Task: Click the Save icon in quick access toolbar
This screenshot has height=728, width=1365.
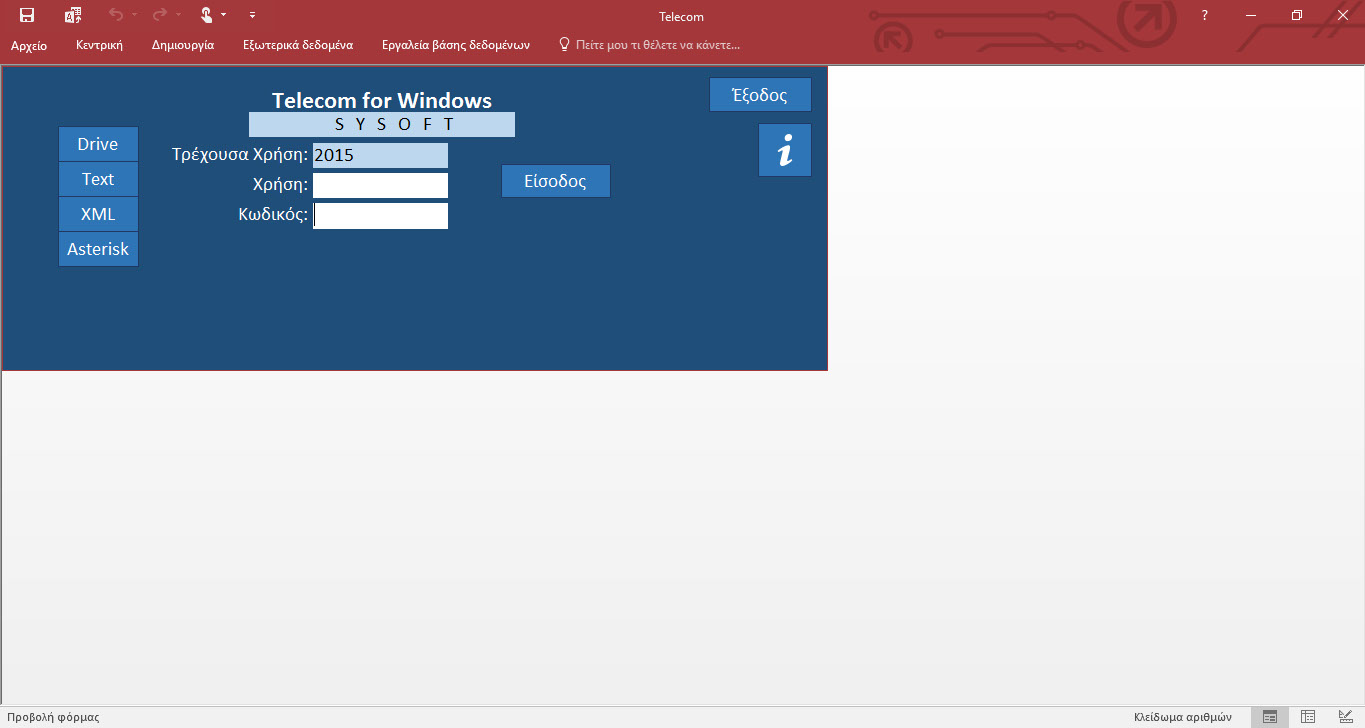Action: tap(27, 15)
